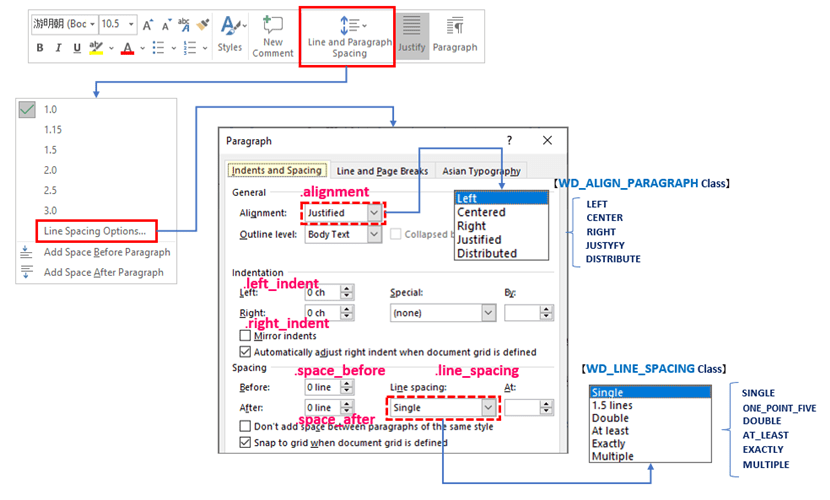Increase font size with grow icon
The width and height of the screenshot is (830, 500).
tap(148, 25)
